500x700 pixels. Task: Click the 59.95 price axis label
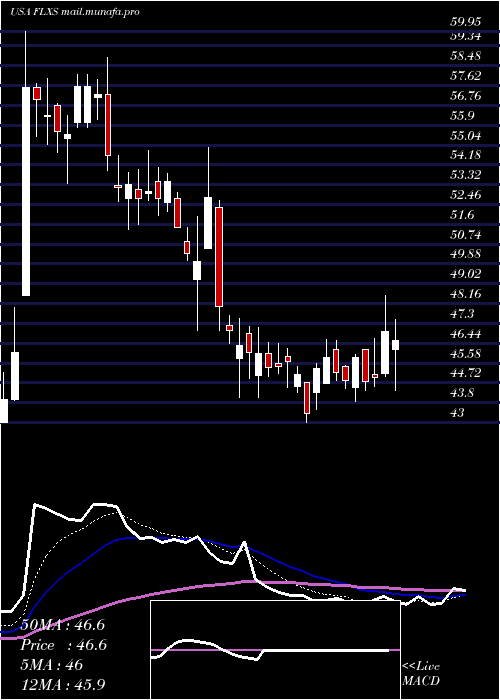tap(466, 21)
